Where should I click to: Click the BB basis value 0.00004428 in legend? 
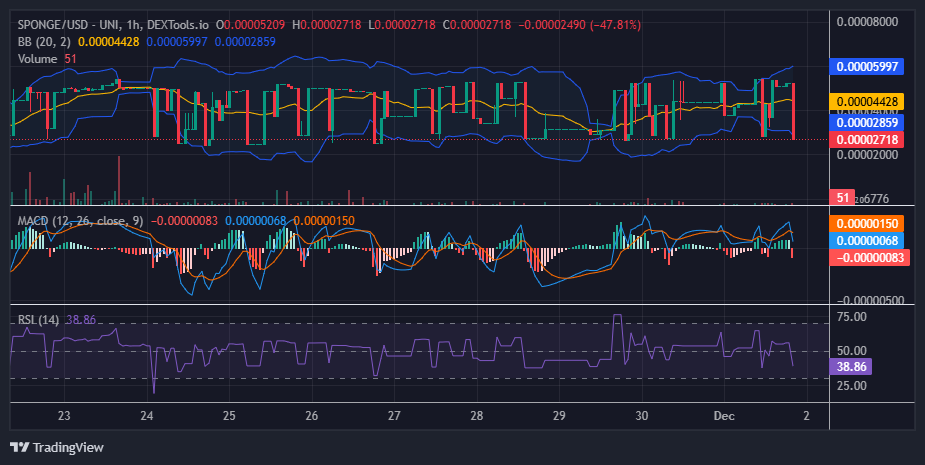tap(109, 41)
